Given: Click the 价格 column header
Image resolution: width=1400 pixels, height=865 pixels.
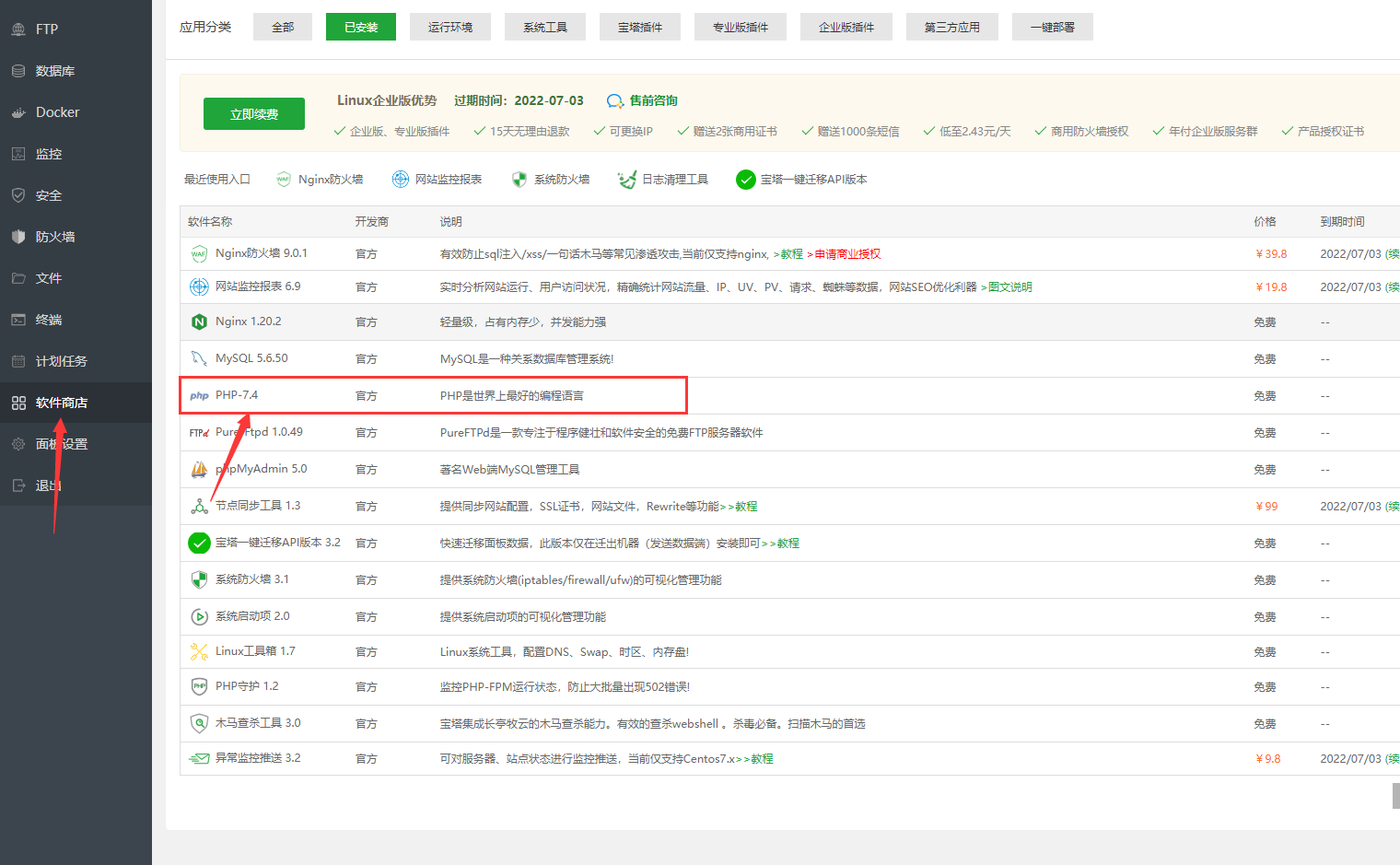Looking at the screenshot, I should [1265, 222].
